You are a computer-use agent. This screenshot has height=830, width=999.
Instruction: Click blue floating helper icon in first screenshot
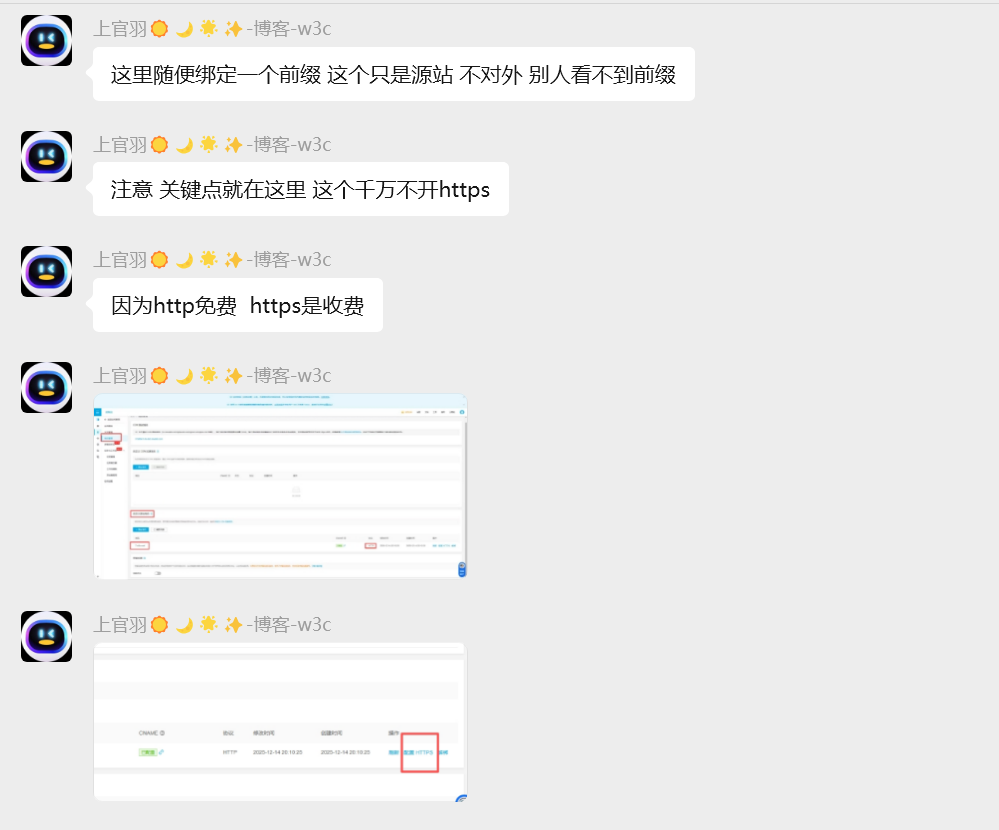pos(461,569)
